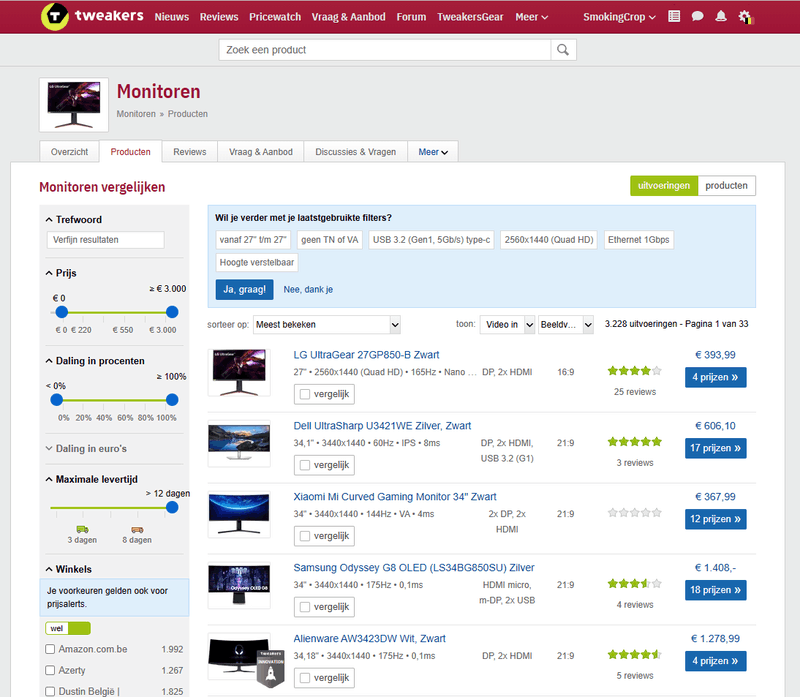This screenshot has height=697, width=800.
Task: Switch to the Discussies & Vragen tab
Action: [x=356, y=152]
